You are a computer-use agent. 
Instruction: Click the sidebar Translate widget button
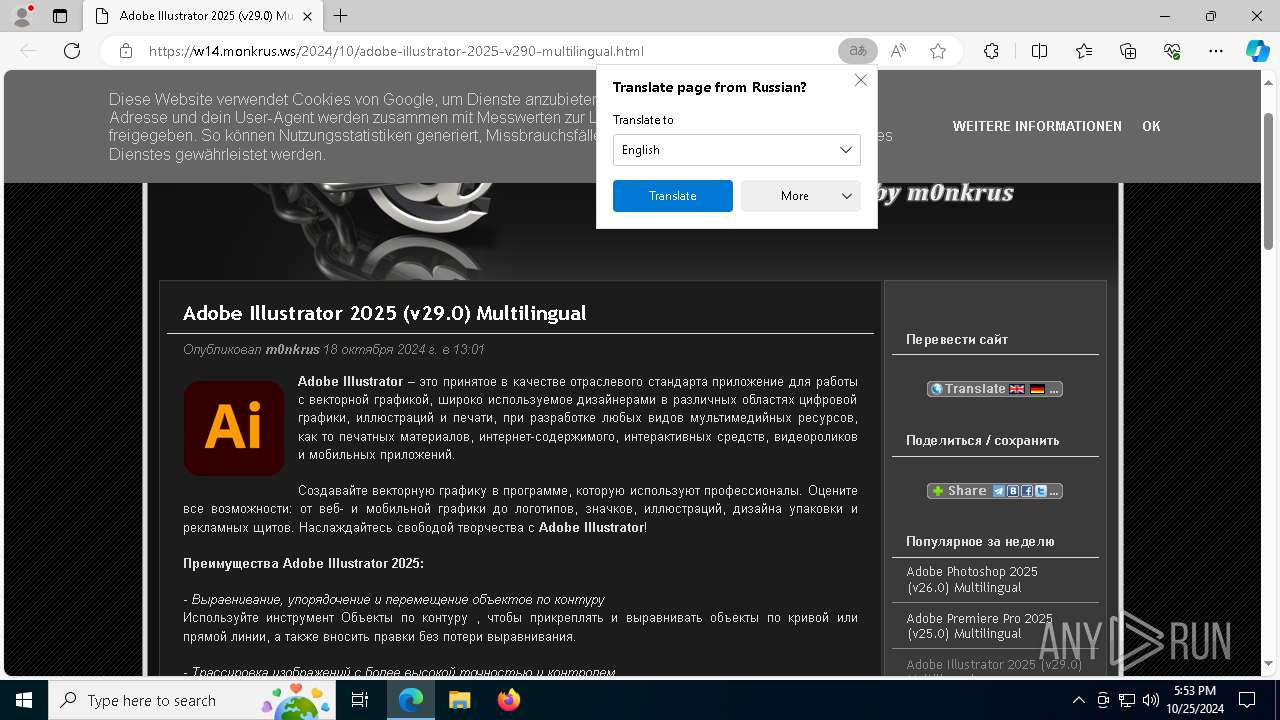point(995,389)
